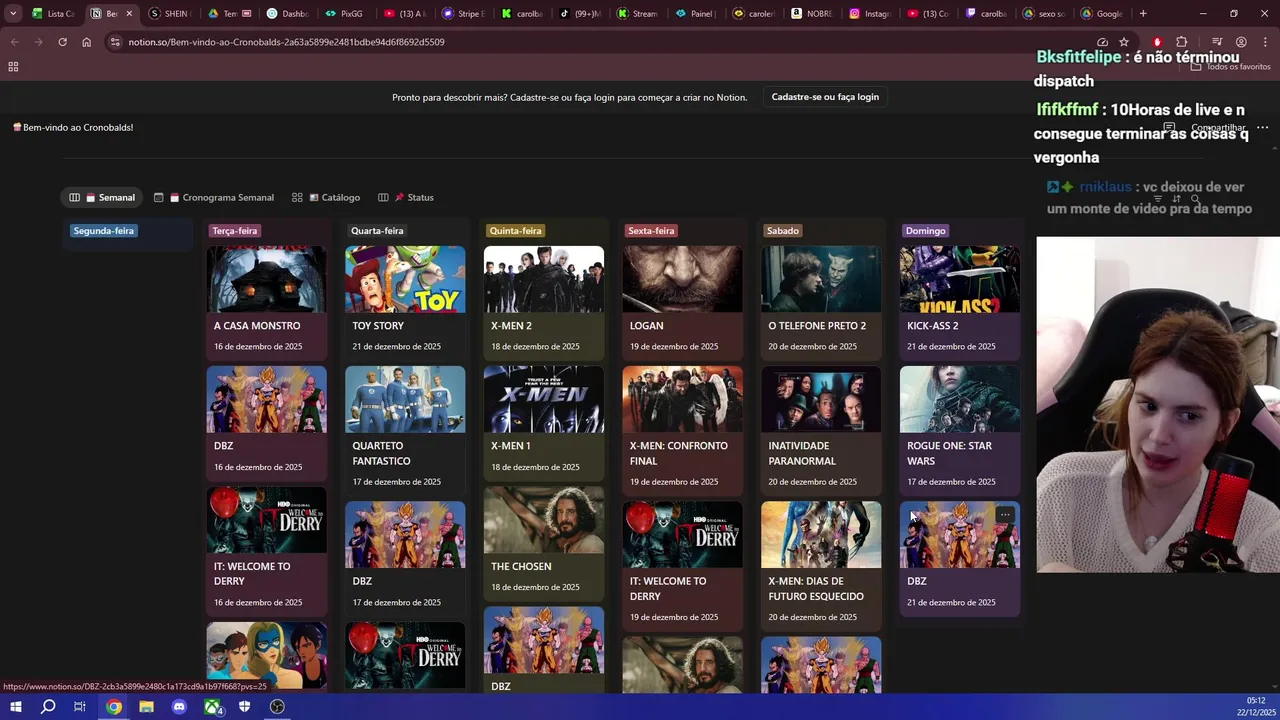Viewport: 1280px width, 720px height.
Task: View site information icon in address bar
Action: (115, 42)
